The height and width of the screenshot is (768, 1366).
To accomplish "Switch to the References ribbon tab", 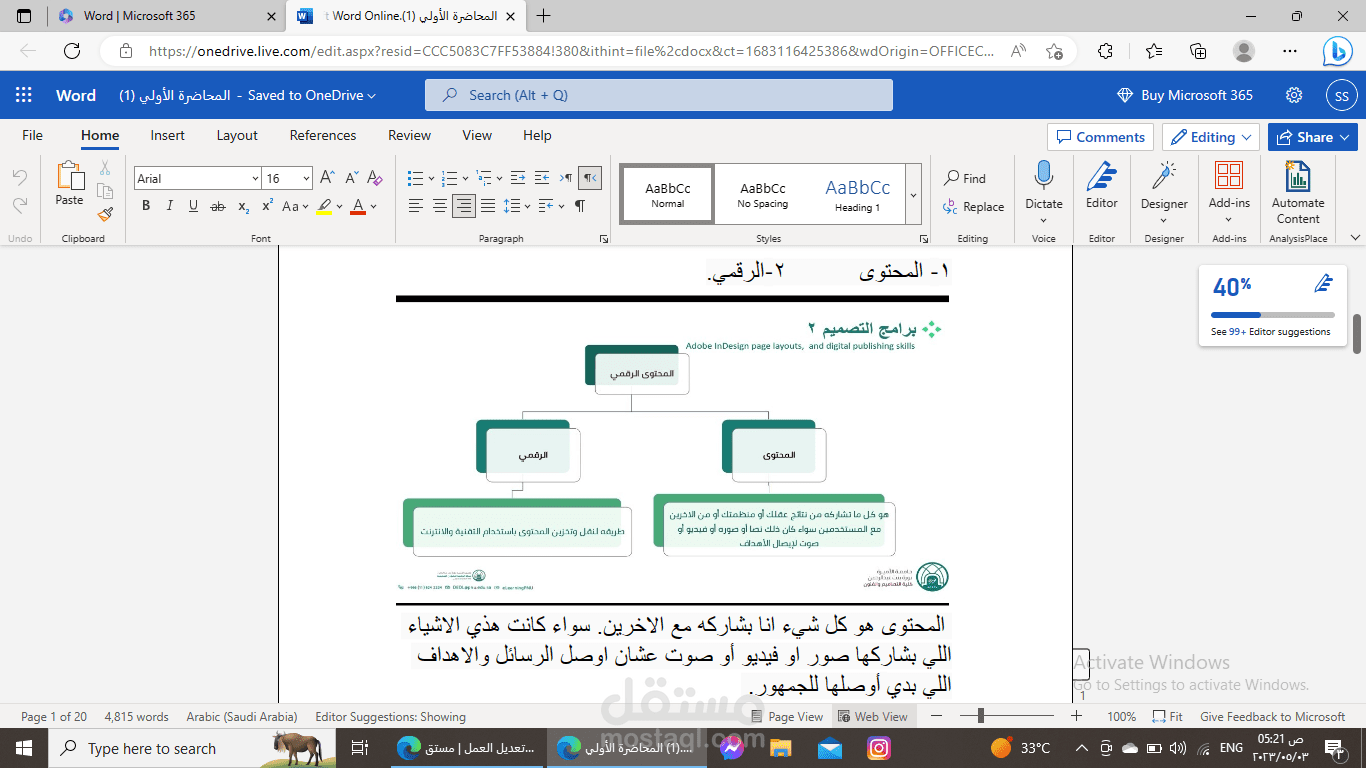I will pyautogui.click(x=323, y=135).
